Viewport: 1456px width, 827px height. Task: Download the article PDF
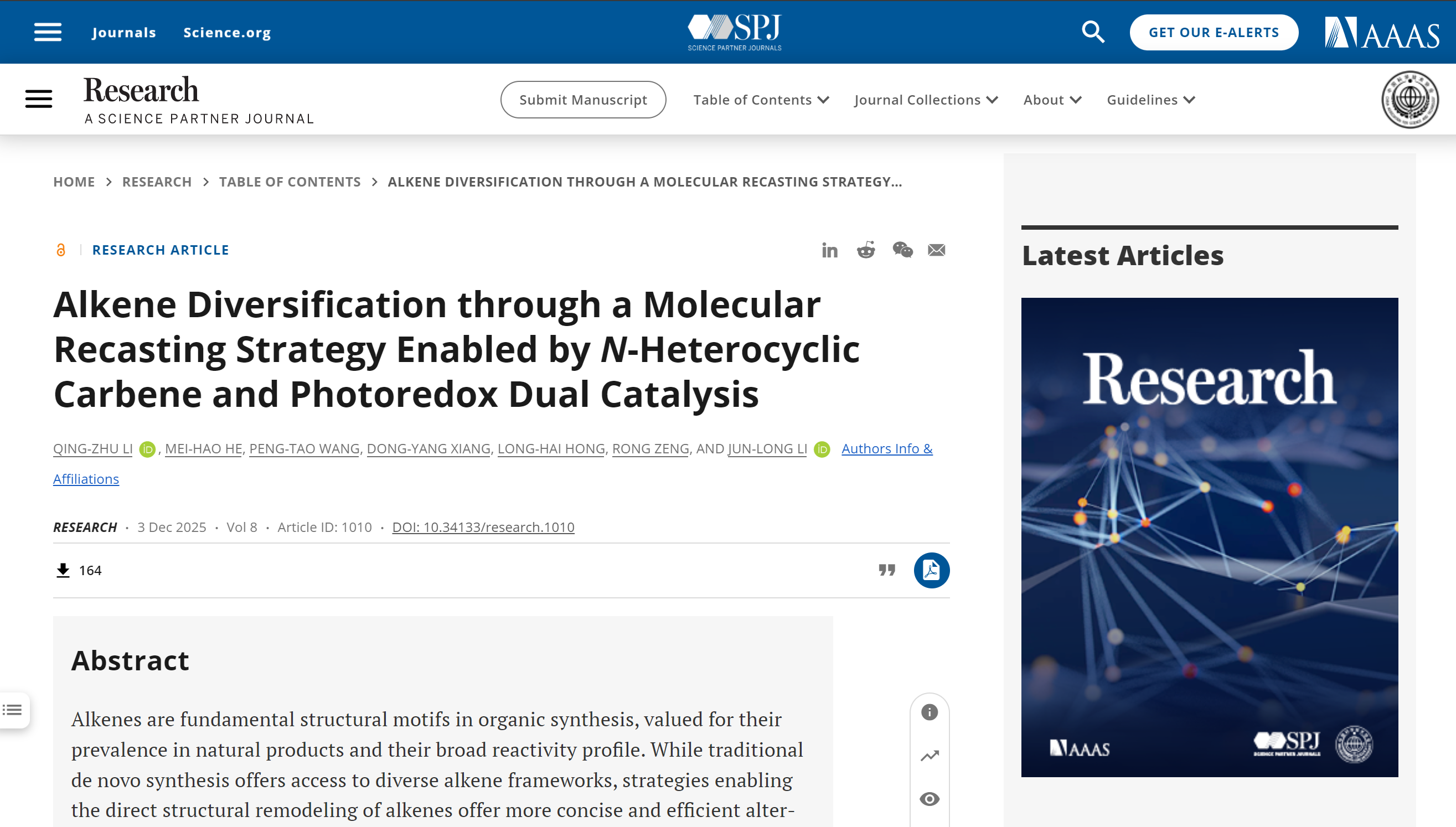pyautogui.click(x=931, y=570)
